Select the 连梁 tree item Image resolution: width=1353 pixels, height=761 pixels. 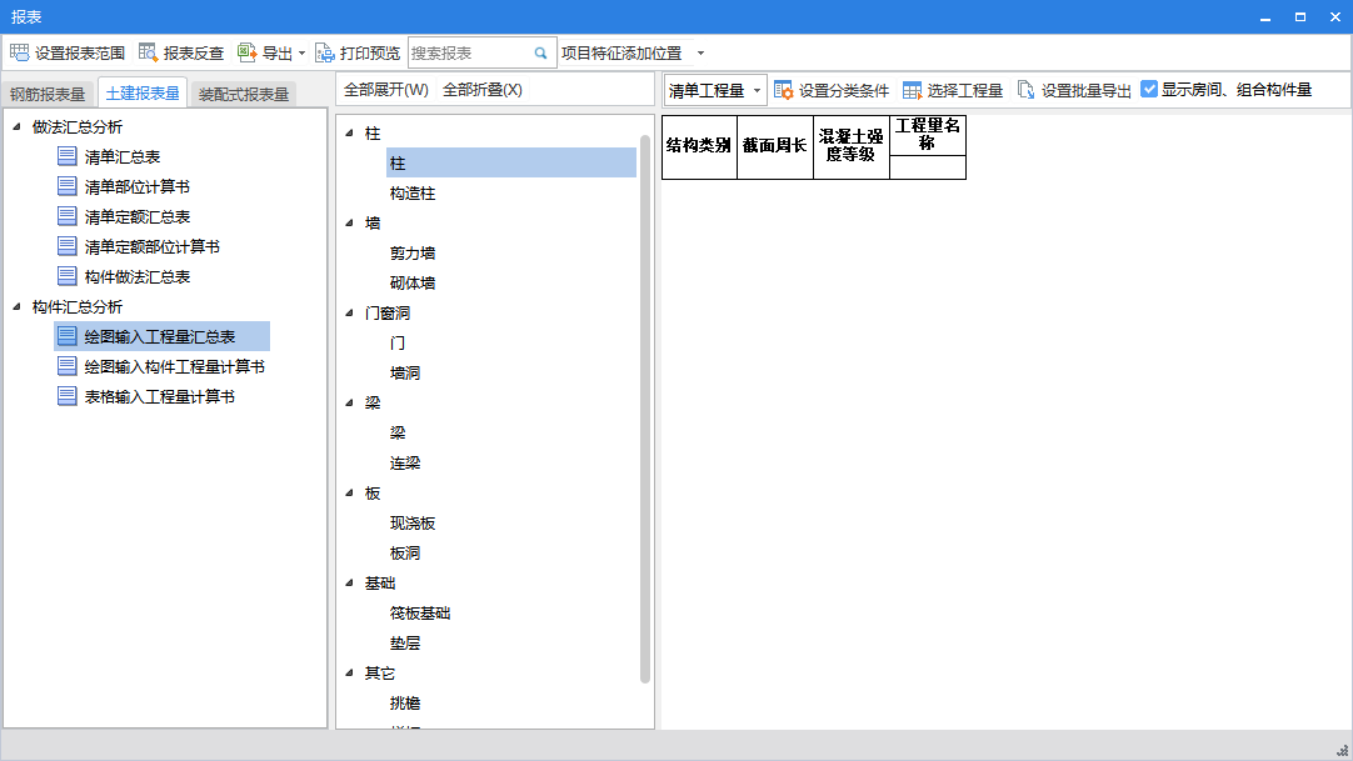tap(405, 463)
